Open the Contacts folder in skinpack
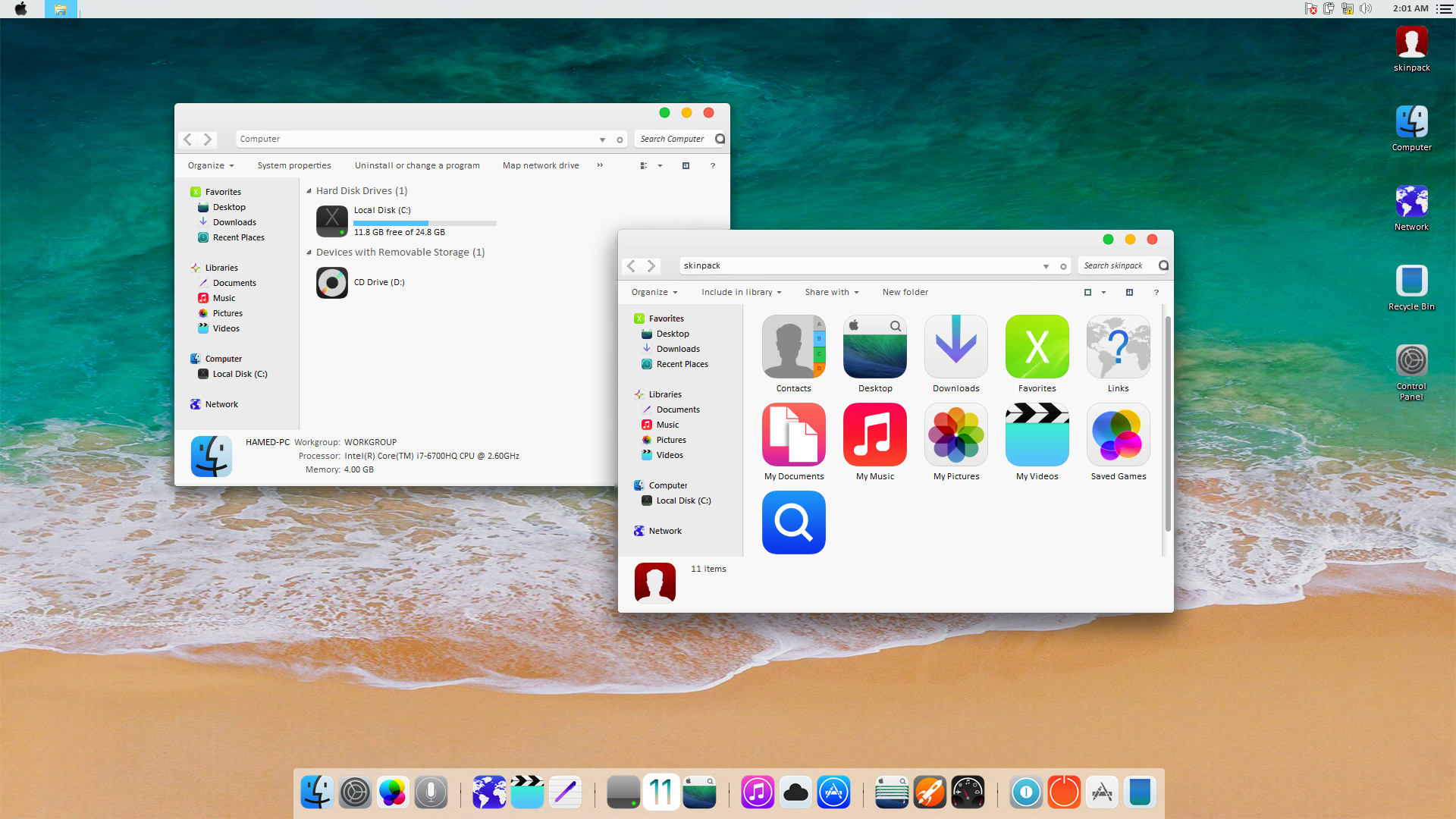Viewport: 1456px width, 819px height. pyautogui.click(x=793, y=347)
